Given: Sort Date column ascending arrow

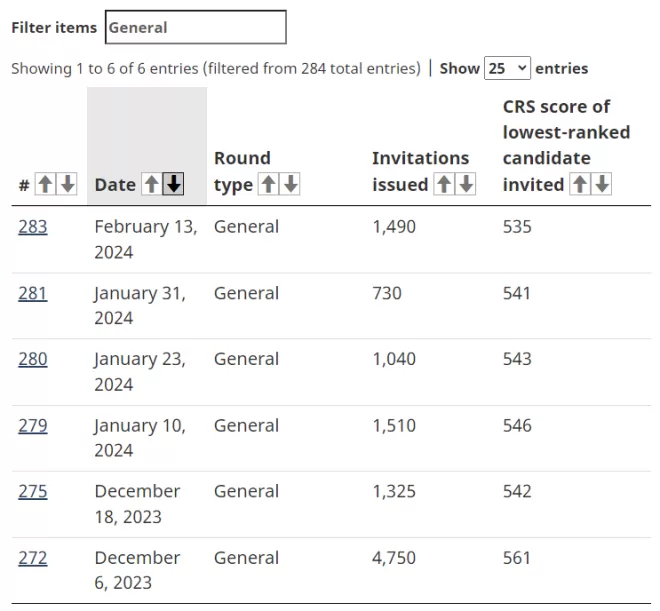Looking at the screenshot, I should pyautogui.click(x=152, y=184).
